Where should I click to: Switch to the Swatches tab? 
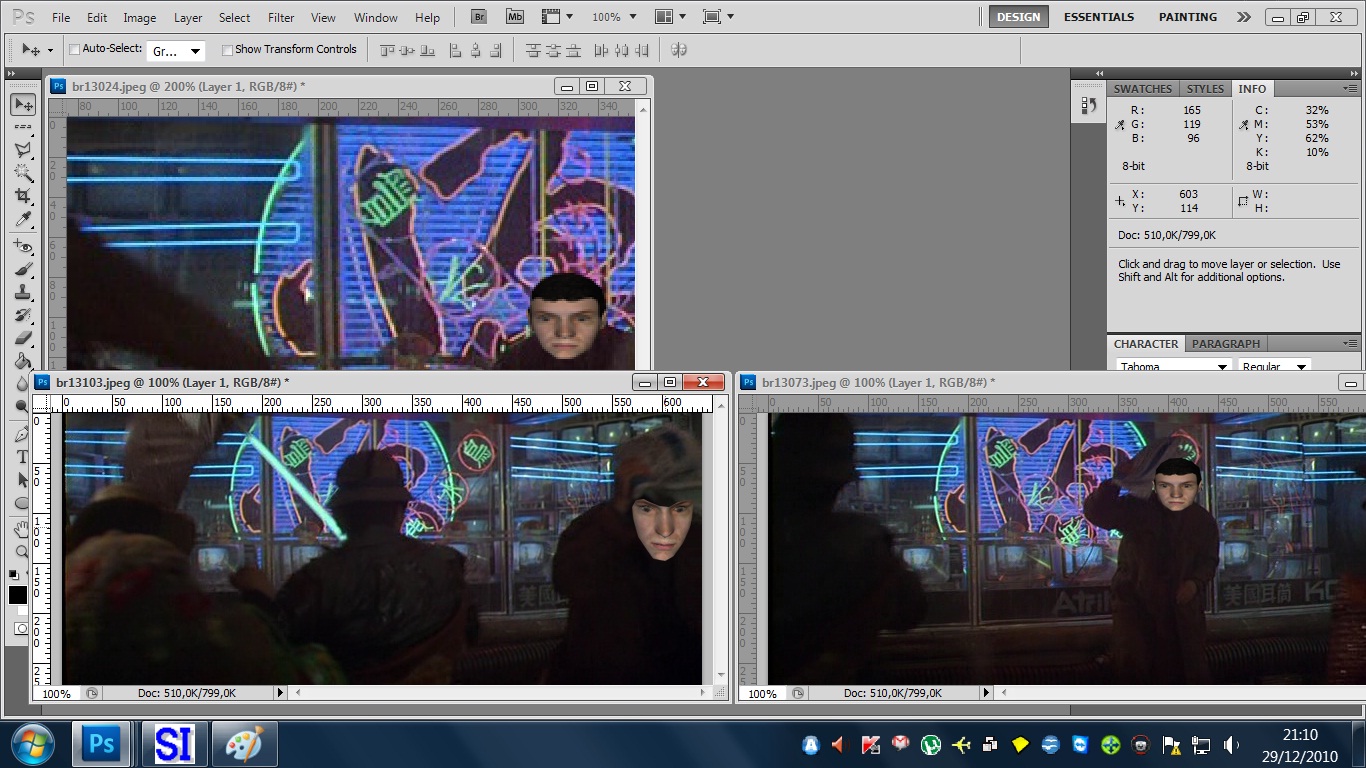[x=1142, y=89]
